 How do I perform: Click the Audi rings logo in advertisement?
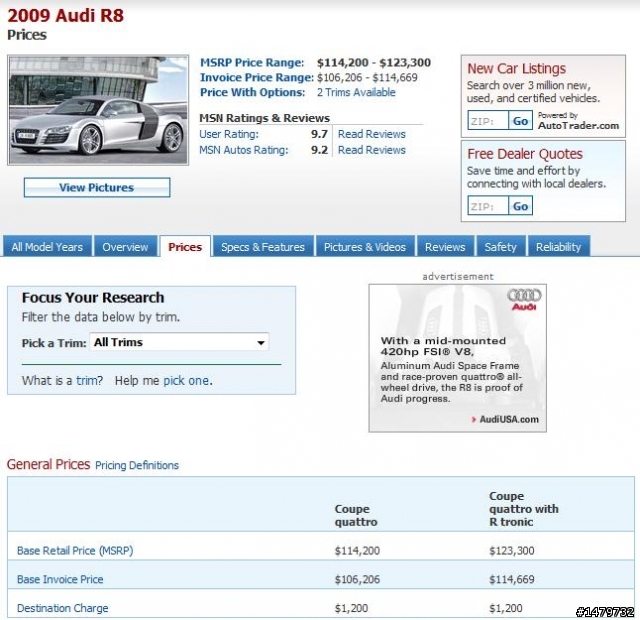(524, 298)
